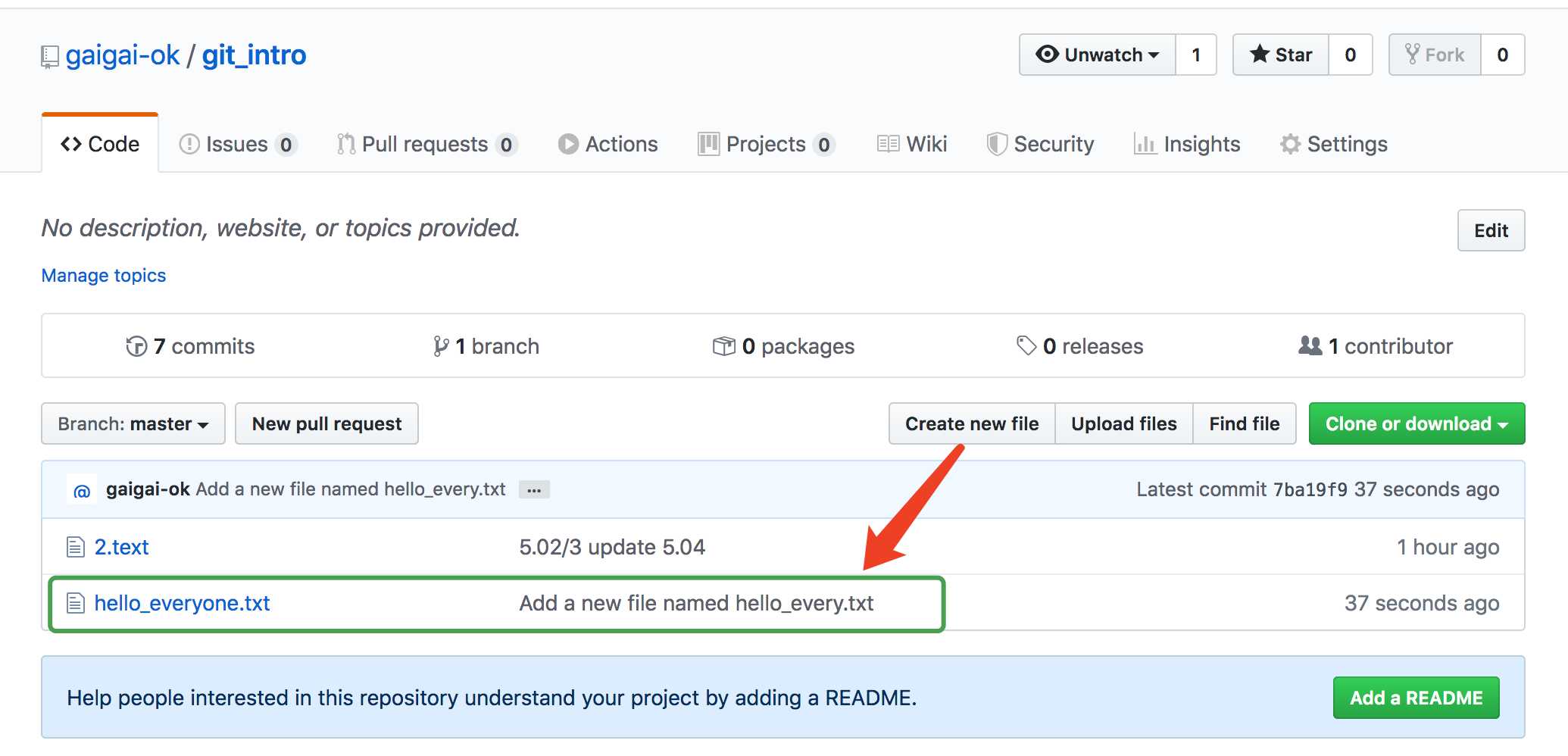Click the forks count 0
The height and width of the screenshot is (756, 1568).
pyautogui.click(x=1503, y=55)
